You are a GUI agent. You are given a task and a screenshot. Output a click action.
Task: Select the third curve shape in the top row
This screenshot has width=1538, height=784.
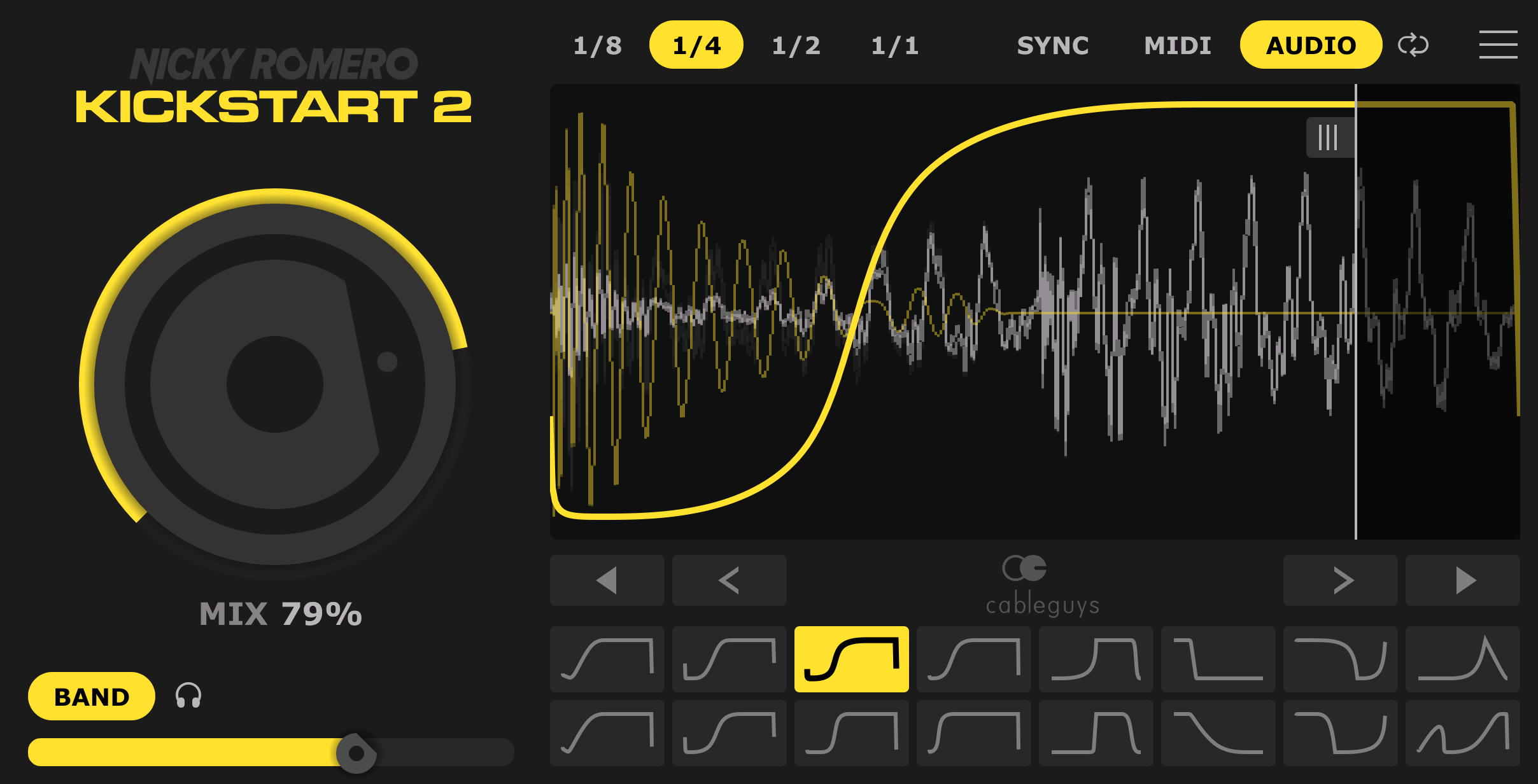[852, 659]
